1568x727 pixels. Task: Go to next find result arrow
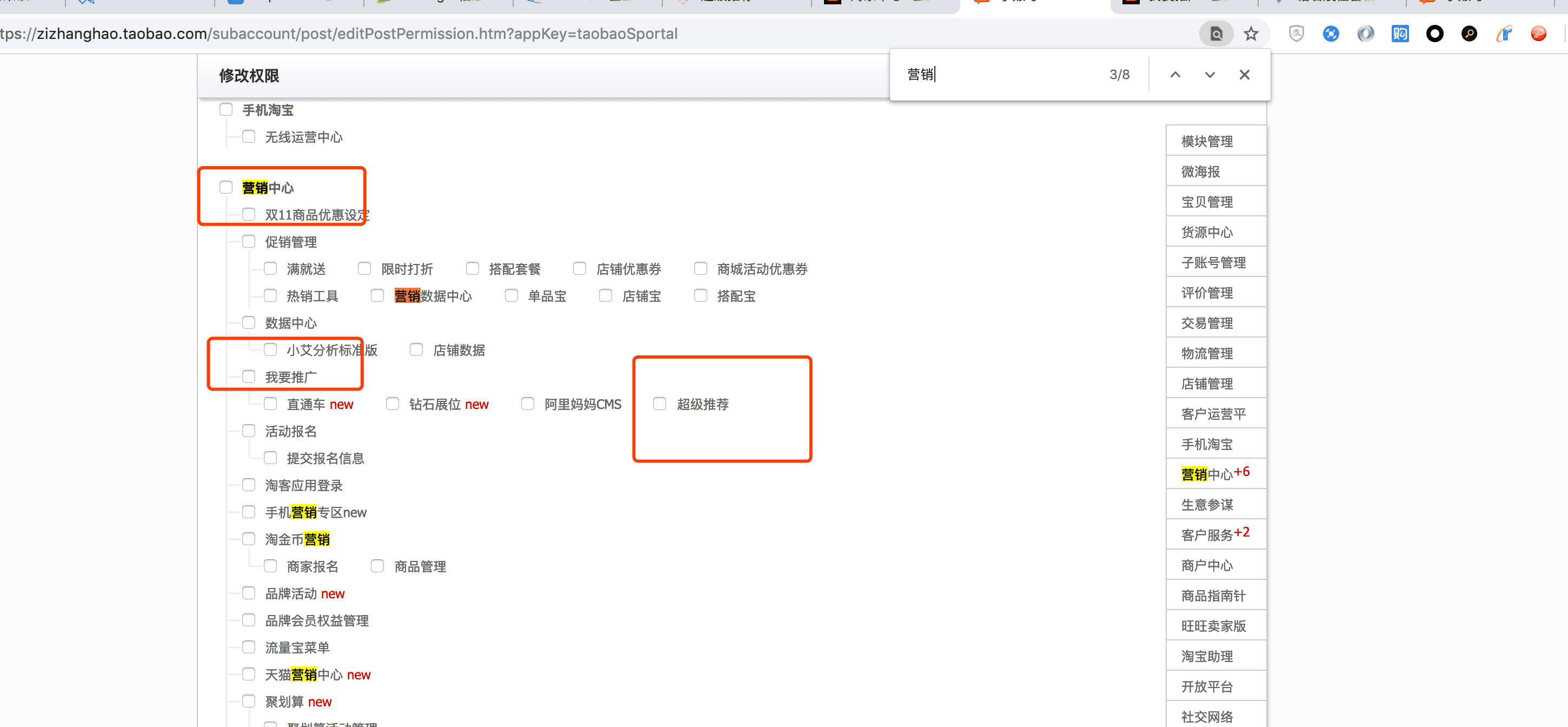[x=1210, y=74]
